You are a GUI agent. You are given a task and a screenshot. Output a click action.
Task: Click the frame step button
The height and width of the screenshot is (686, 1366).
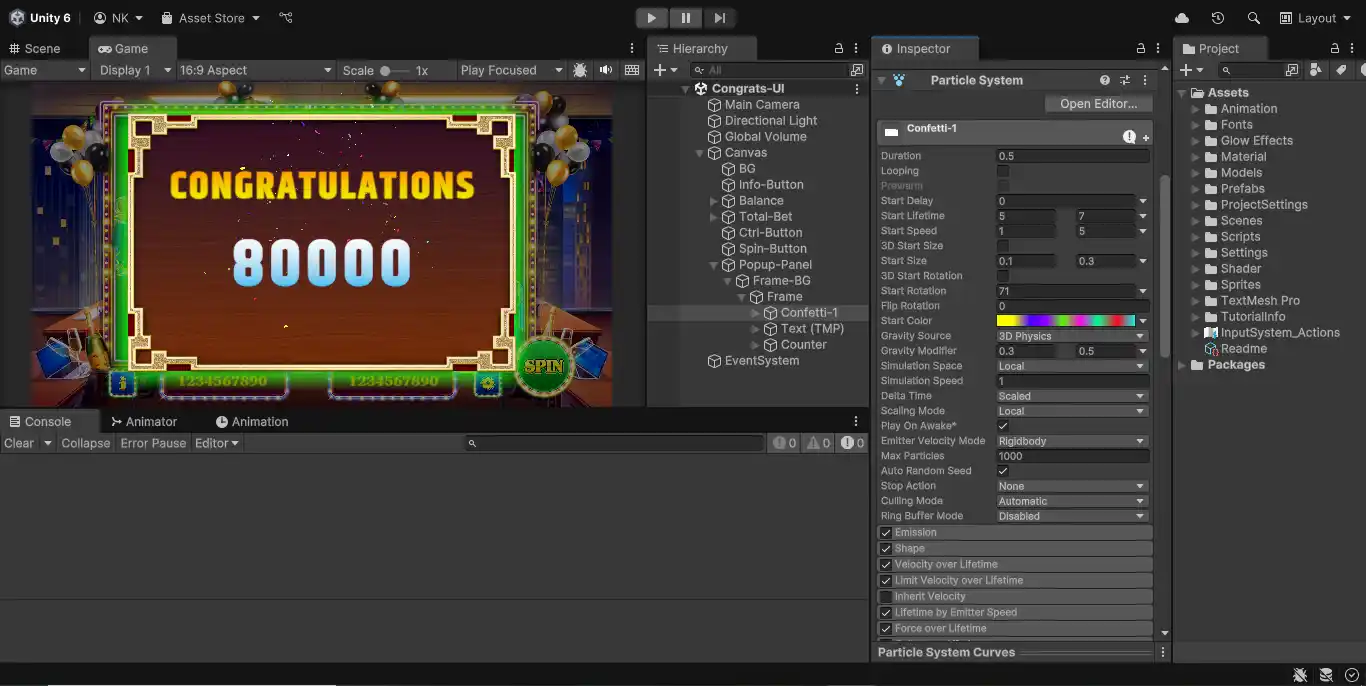[x=718, y=17]
